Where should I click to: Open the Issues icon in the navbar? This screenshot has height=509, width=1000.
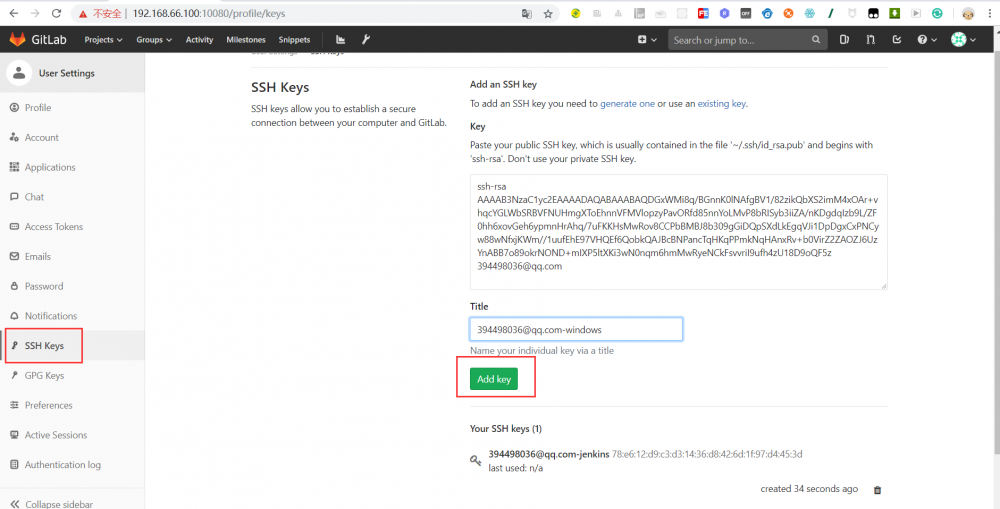click(844, 40)
